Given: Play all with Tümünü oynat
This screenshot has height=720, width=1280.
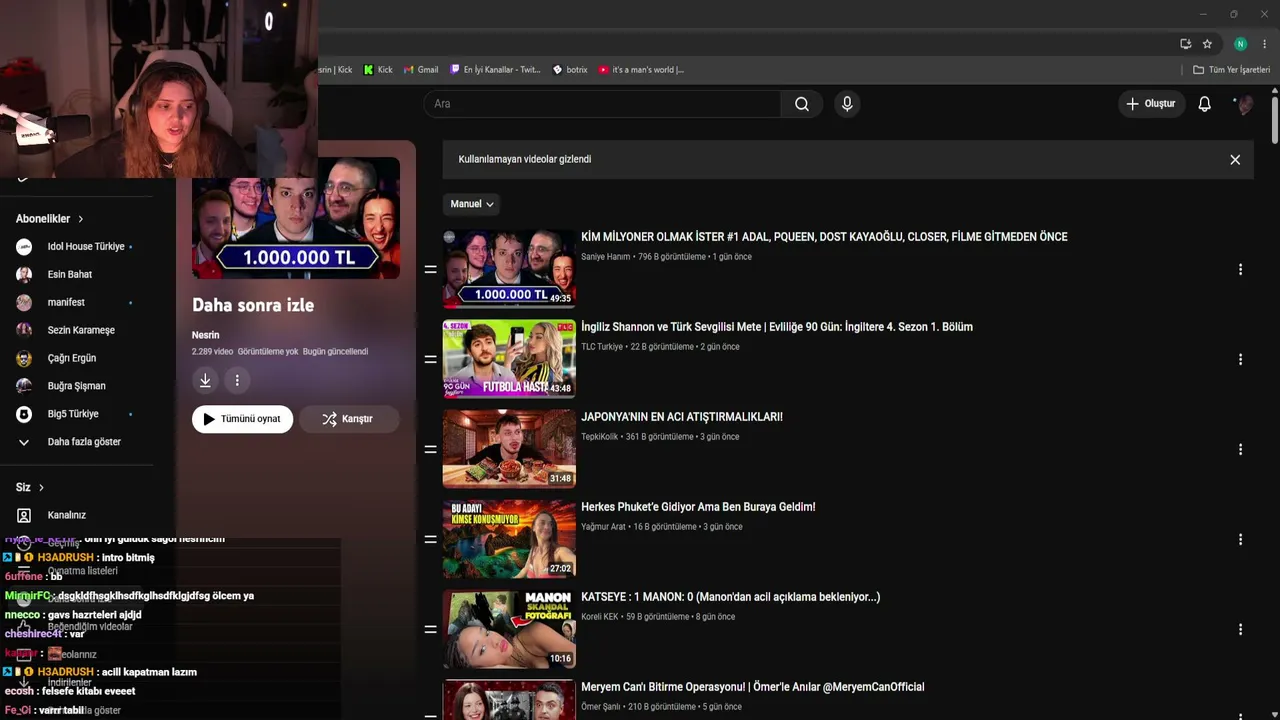Looking at the screenshot, I should click(x=242, y=419).
